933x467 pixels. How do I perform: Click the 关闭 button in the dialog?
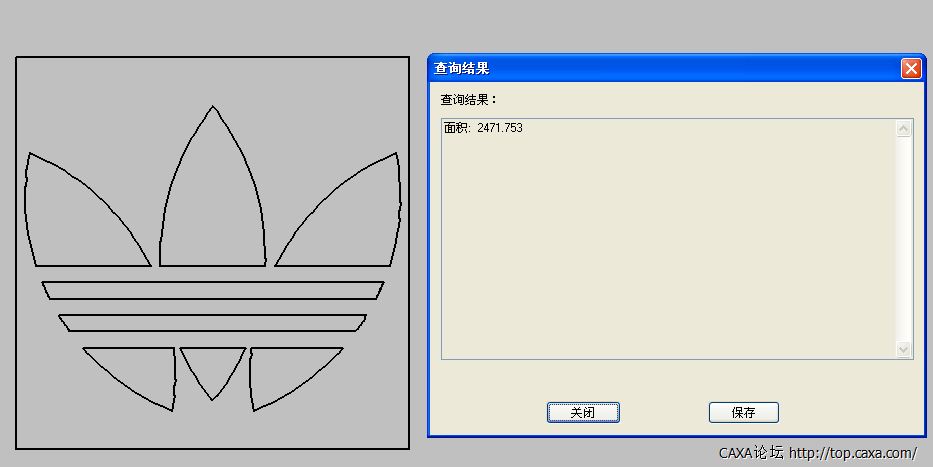(583, 412)
